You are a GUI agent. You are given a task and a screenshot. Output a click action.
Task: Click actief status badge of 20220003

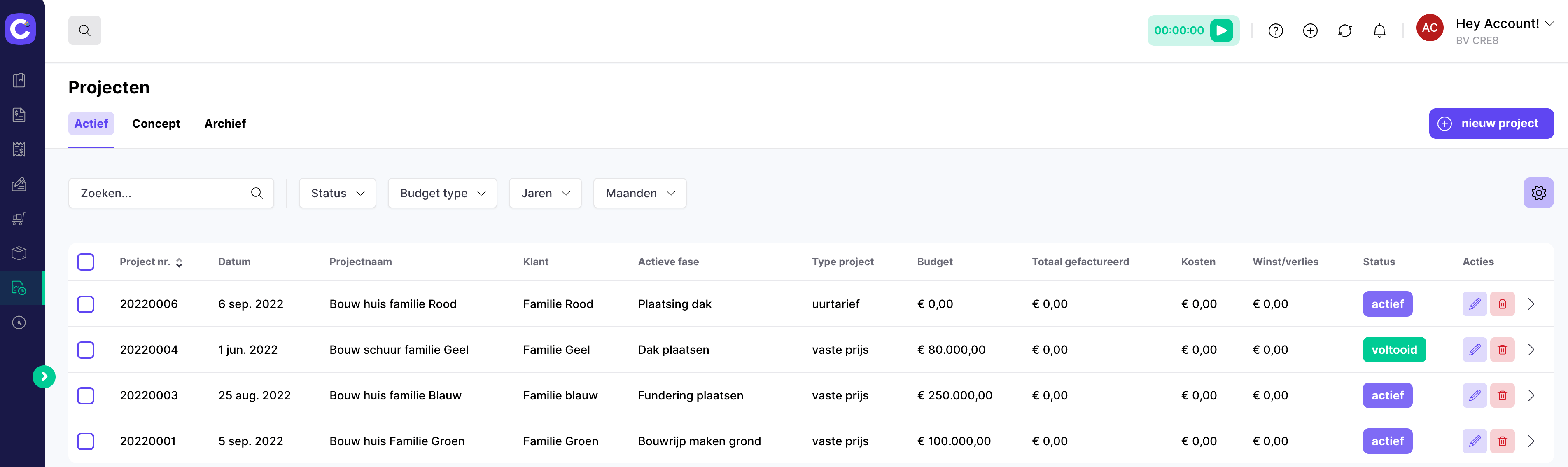coord(1387,395)
